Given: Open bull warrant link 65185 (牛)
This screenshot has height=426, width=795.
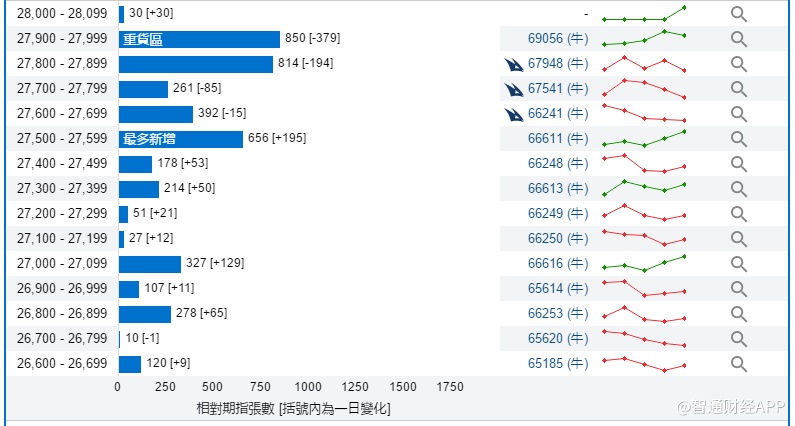Looking at the screenshot, I should pos(558,364).
